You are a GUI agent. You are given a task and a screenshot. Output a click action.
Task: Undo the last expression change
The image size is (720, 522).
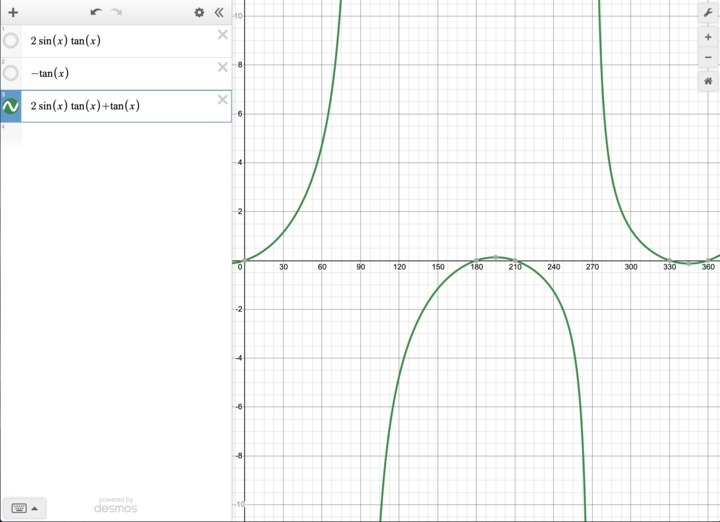coord(96,12)
